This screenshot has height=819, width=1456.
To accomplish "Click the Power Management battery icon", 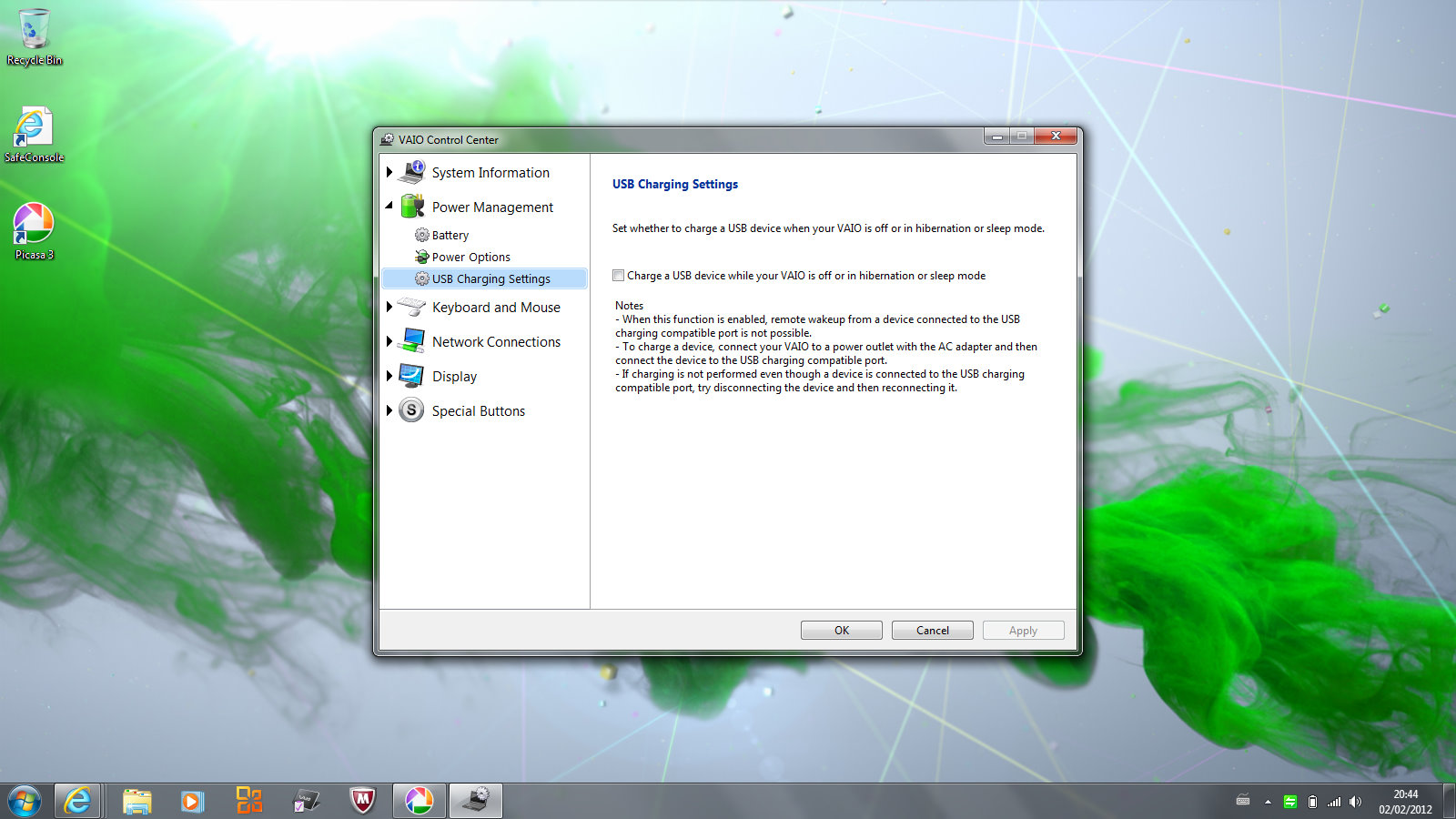I will pyautogui.click(x=412, y=207).
